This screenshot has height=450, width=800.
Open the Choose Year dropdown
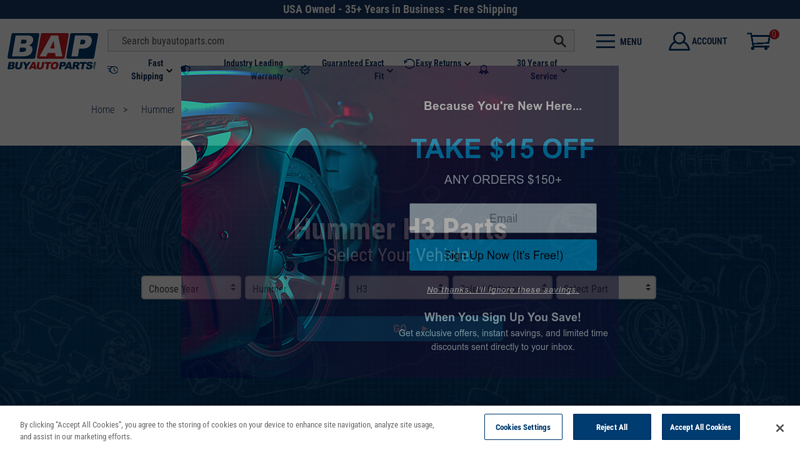pyautogui.click(x=191, y=288)
